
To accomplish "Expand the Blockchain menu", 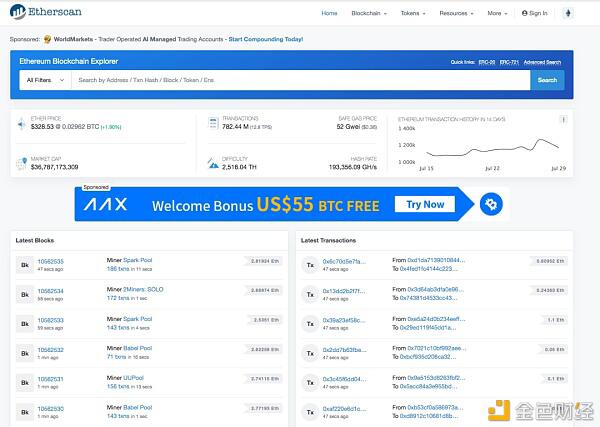I will [x=369, y=13].
